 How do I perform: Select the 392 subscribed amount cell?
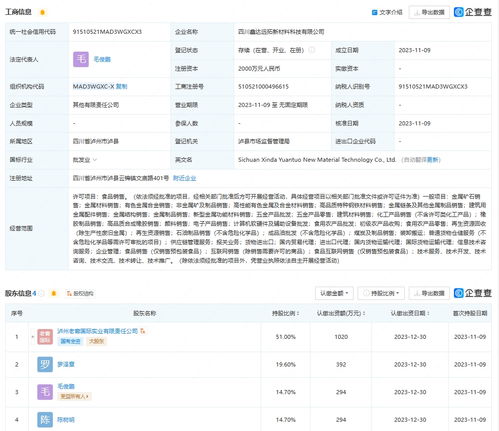341,364
